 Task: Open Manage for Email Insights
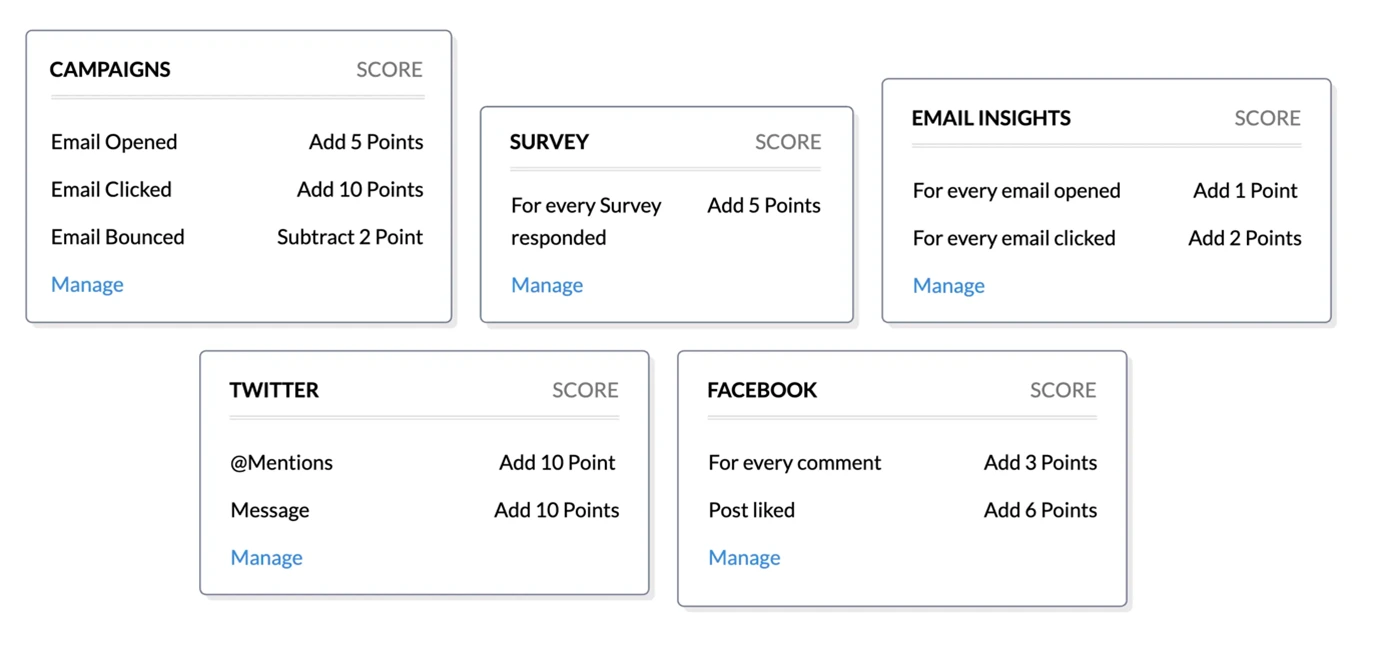point(948,285)
